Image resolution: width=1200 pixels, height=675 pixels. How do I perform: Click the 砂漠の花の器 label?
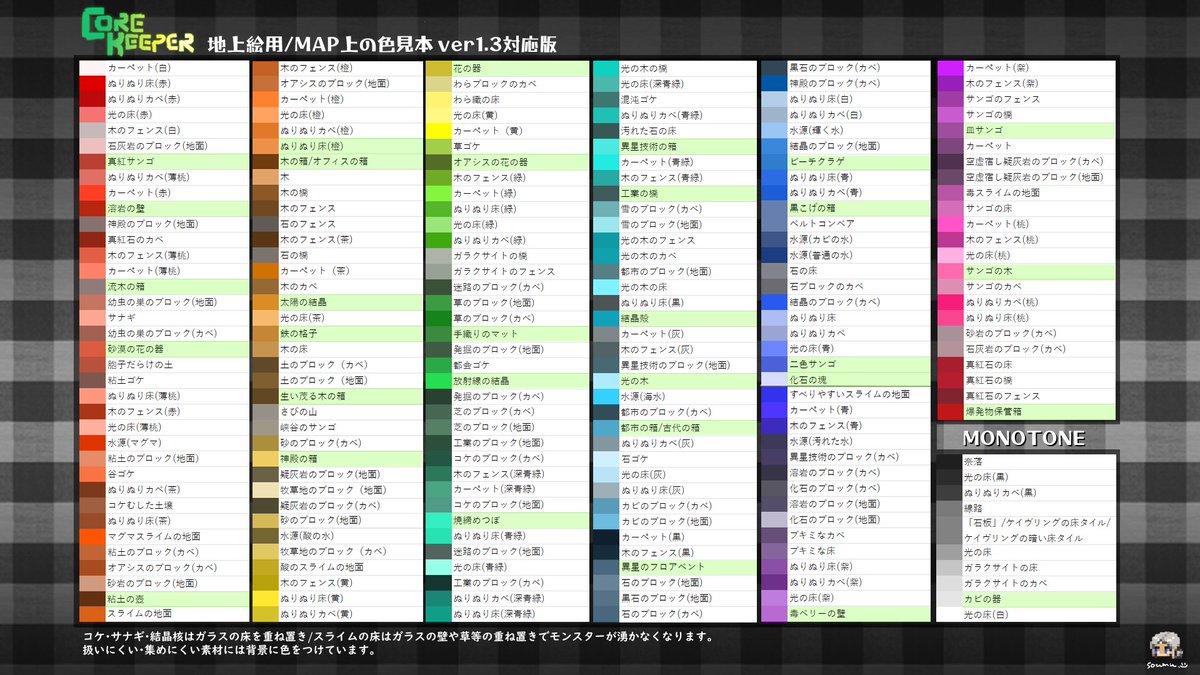[135, 349]
